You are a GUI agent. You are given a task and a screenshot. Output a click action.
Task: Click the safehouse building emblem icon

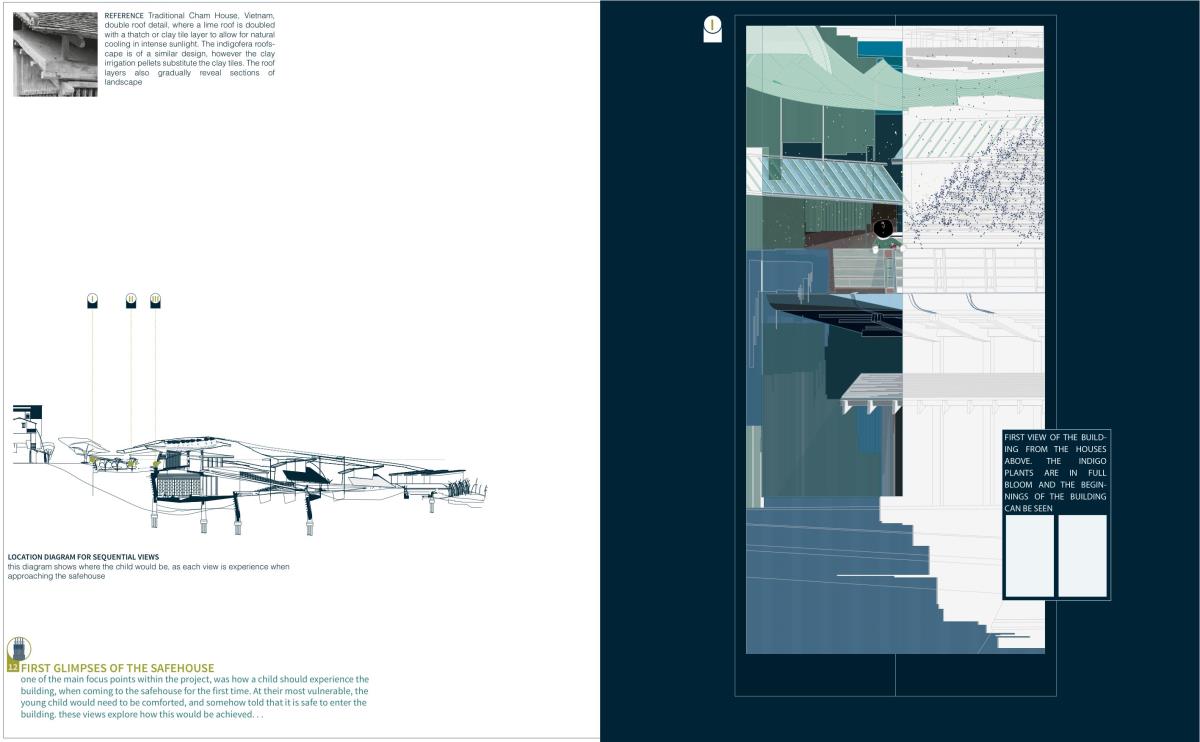click(19, 648)
